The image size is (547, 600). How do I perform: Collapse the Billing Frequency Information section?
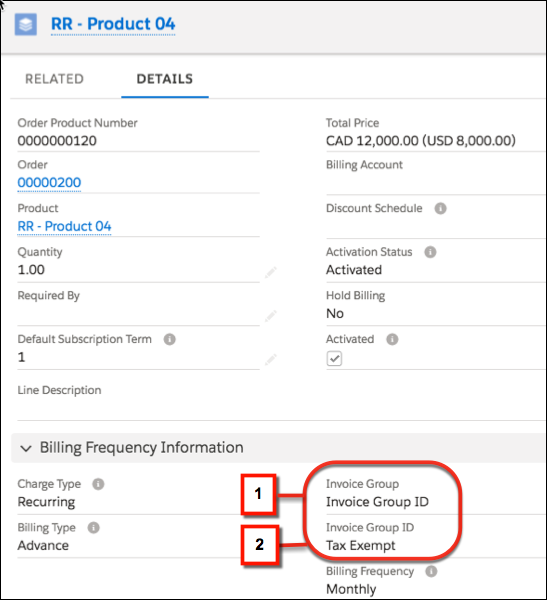26,448
